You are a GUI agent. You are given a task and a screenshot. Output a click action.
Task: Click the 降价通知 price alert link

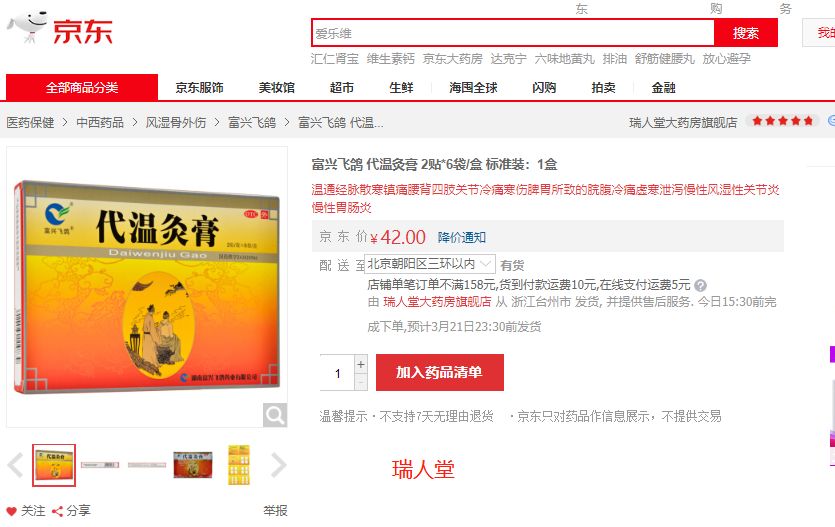pyautogui.click(x=462, y=237)
